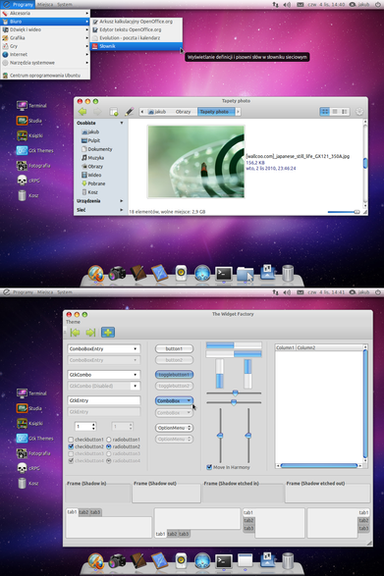
Task: Expand the Sieć sidebar section
Action: tap(122, 210)
